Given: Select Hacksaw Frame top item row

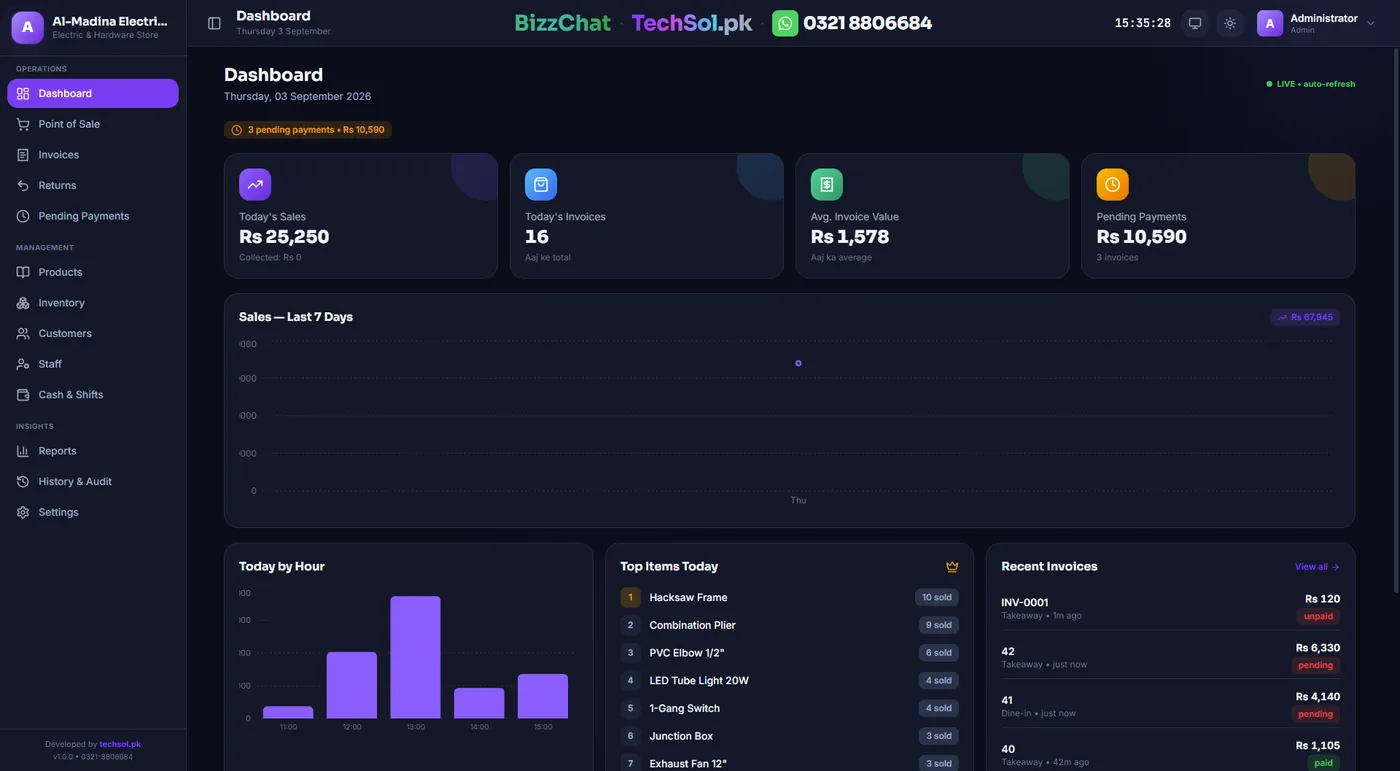Looking at the screenshot, I should (x=789, y=597).
